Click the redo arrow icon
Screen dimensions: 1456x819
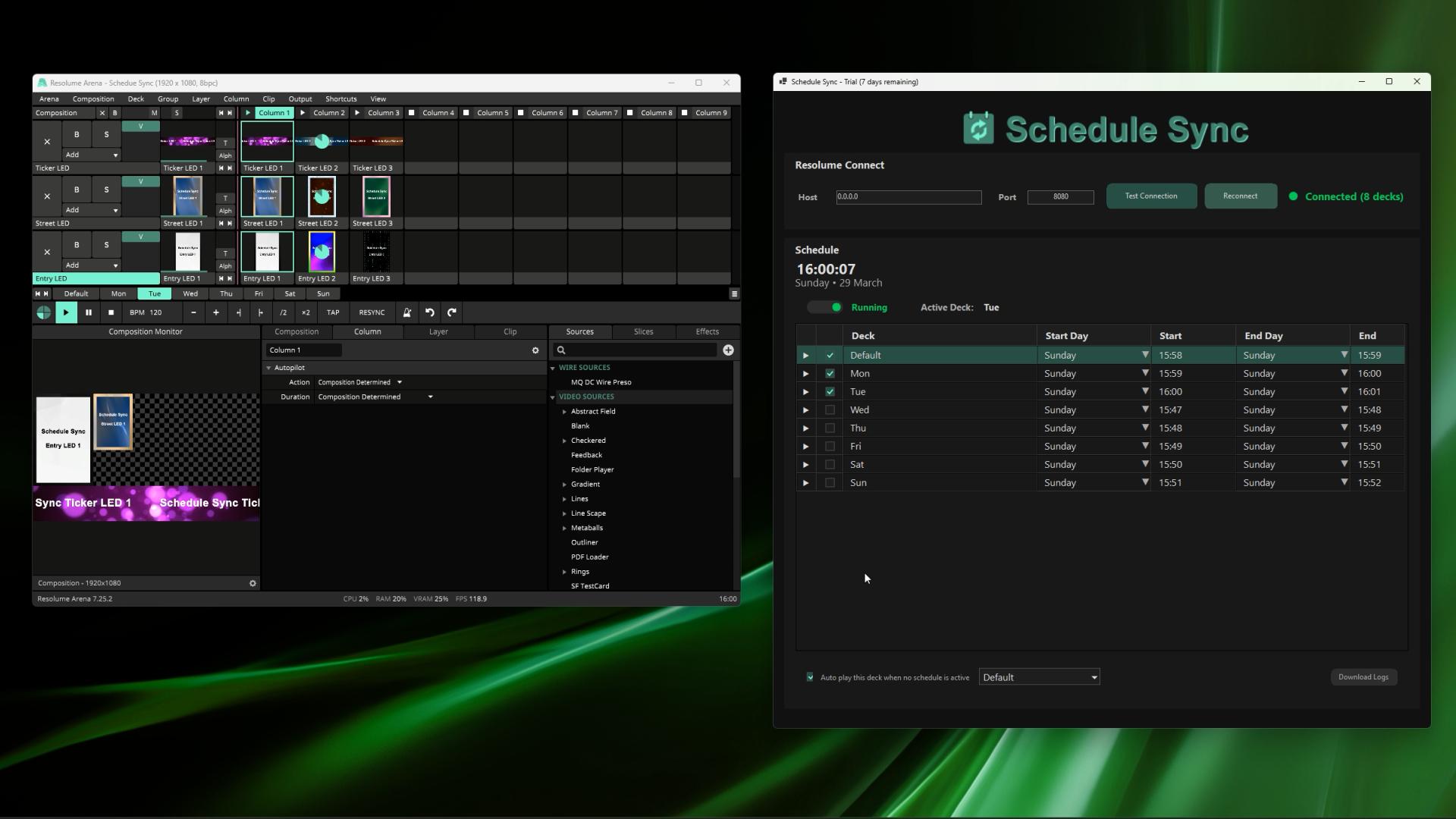pos(452,312)
